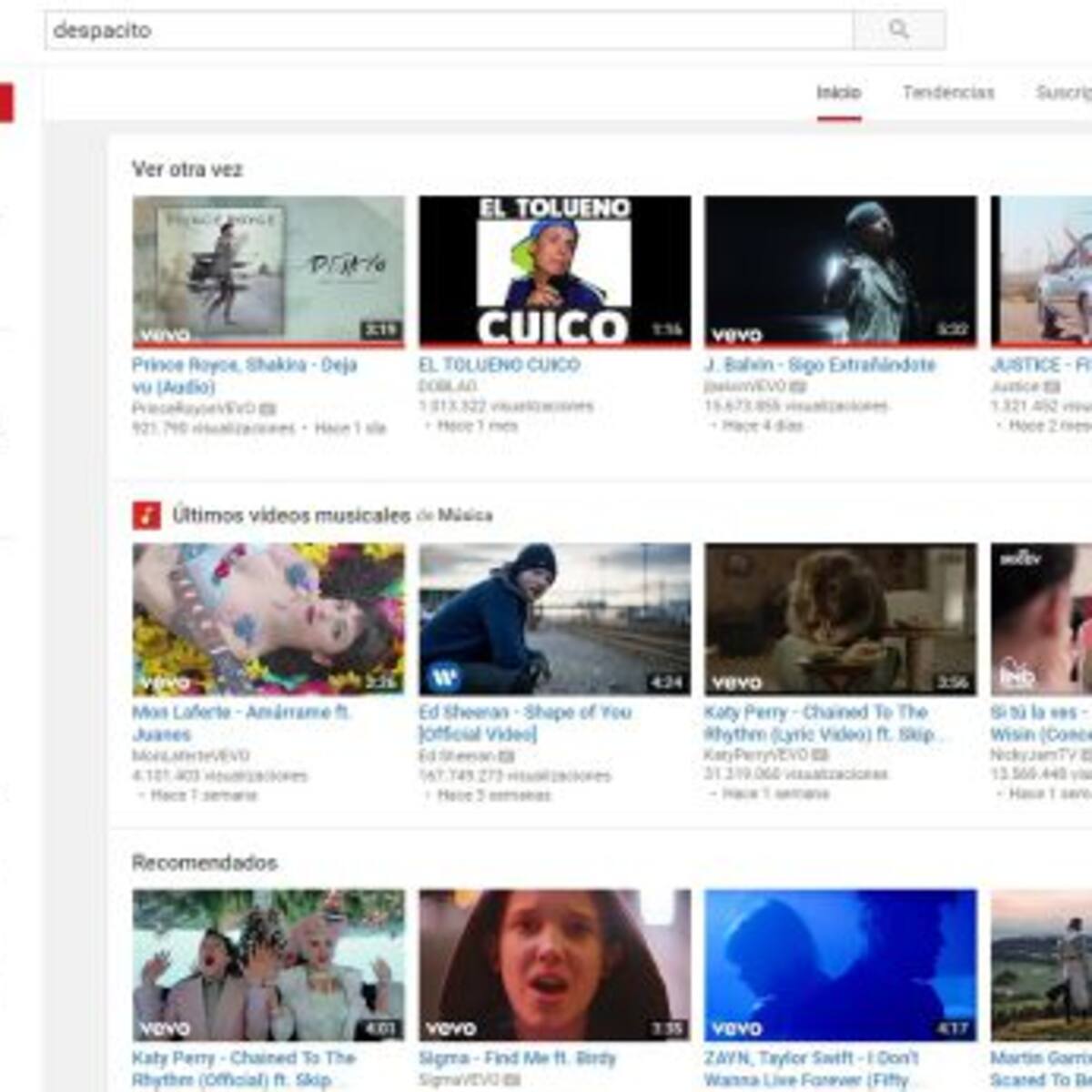Click the Últimos videos musicales section heading
The width and height of the screenshot is (1092, 1092).
tap(291, 515)
